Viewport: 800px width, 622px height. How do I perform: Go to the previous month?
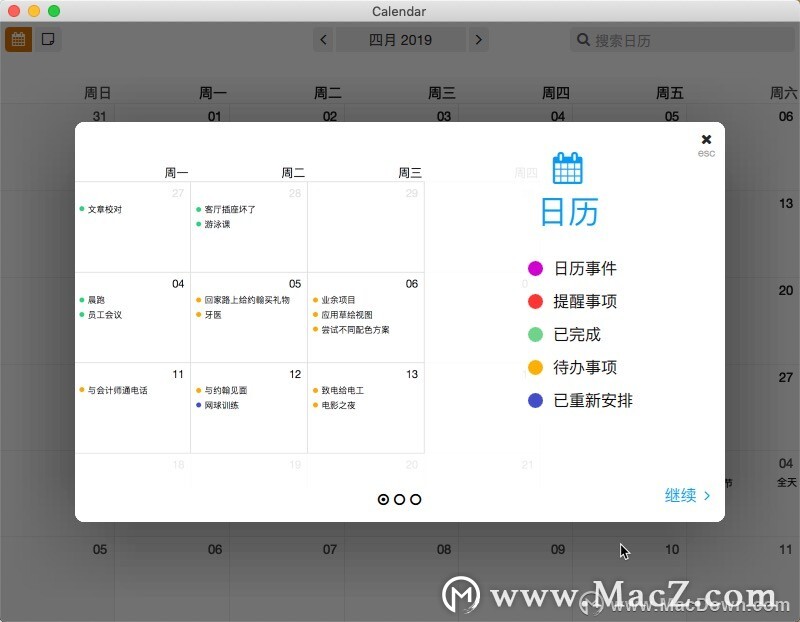pos(323,40)
